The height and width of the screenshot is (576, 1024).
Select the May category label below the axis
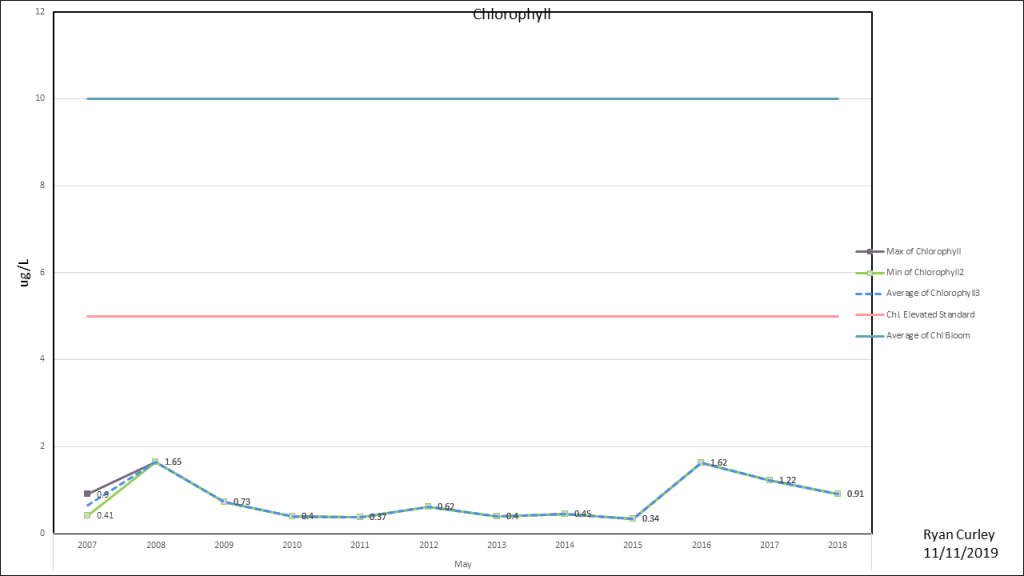[462, 564]
